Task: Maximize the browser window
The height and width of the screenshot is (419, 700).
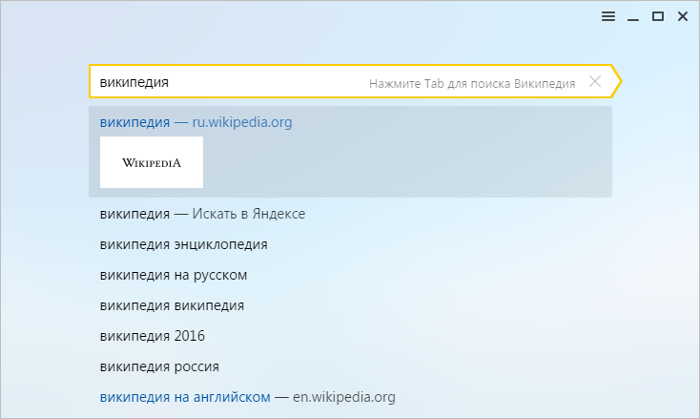Action: tap(658, 17)
